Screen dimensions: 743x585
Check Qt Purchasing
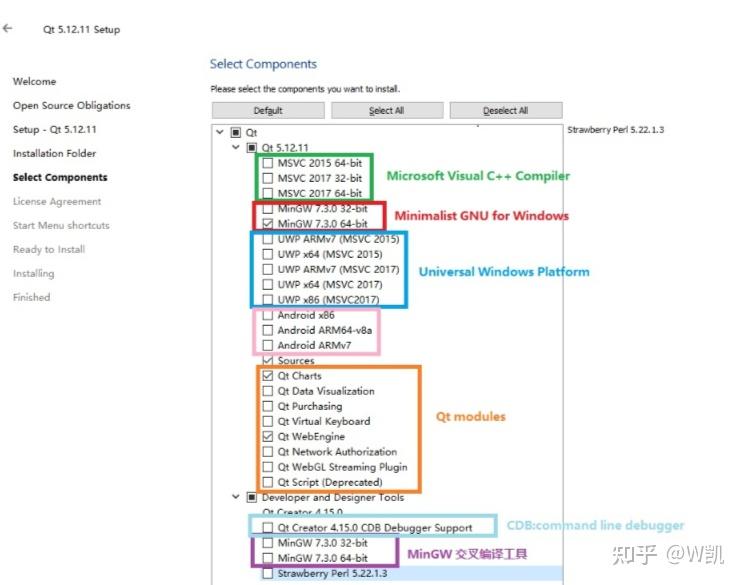pyautogui.click(x=268, y=406)
